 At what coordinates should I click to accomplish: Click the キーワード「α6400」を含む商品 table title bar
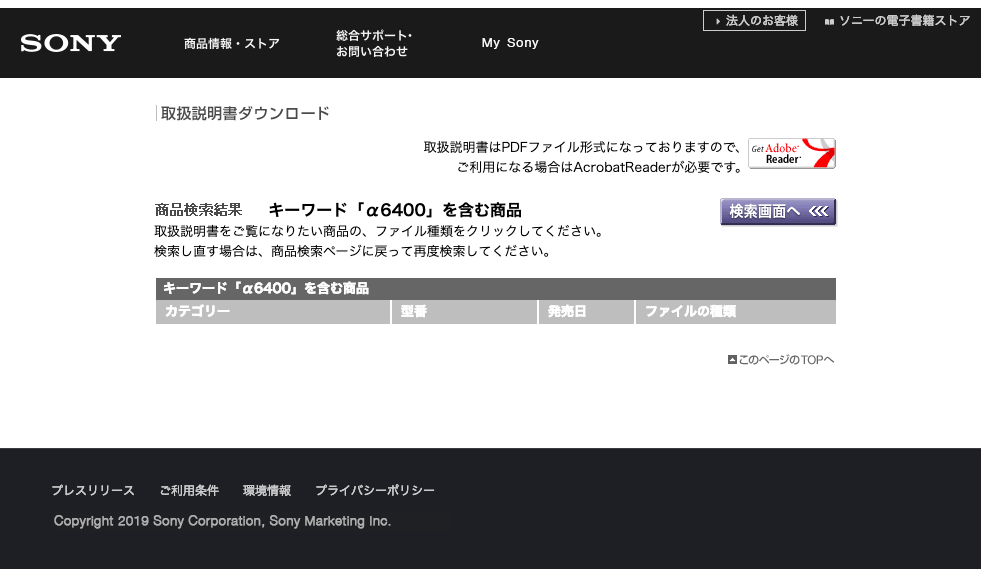pyautogui.click(x=496, y=289)
